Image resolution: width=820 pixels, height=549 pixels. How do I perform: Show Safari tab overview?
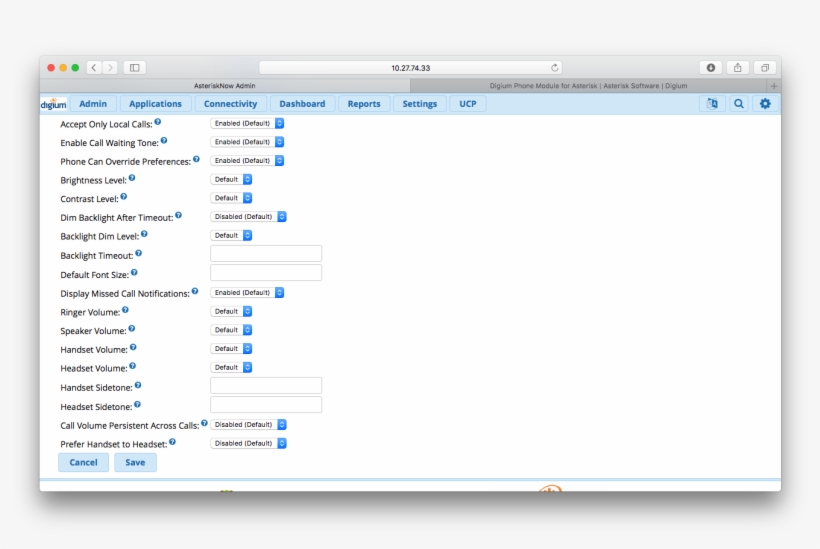(x=765, y=67)
